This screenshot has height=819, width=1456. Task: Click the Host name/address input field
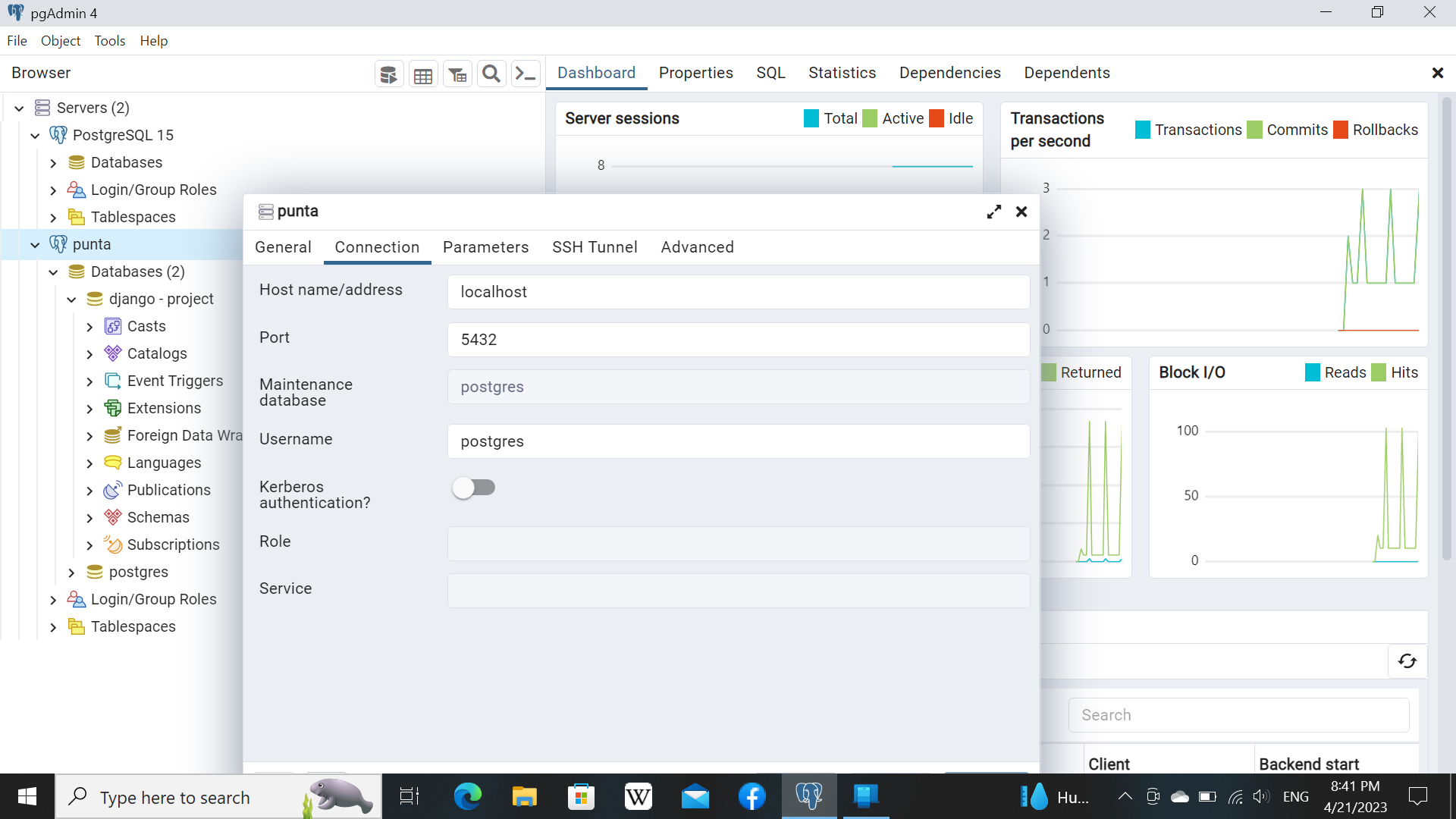738,292
